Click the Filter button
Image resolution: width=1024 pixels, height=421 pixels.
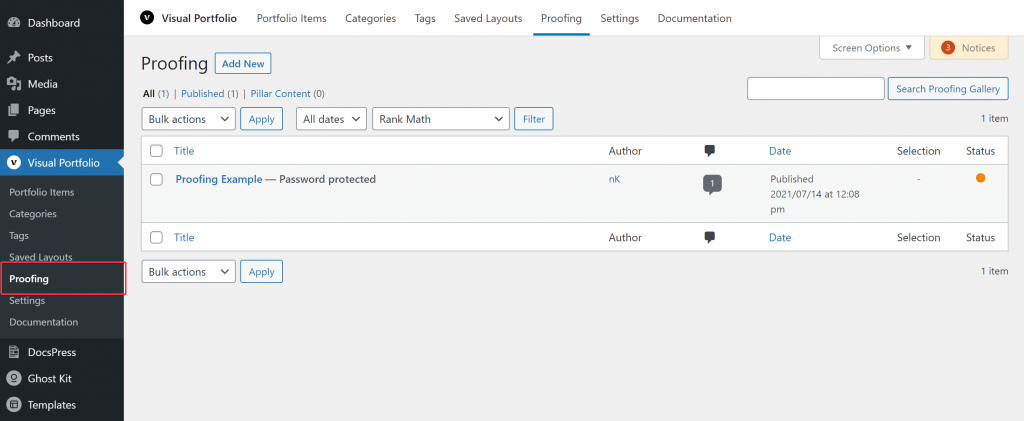(534, 119)
